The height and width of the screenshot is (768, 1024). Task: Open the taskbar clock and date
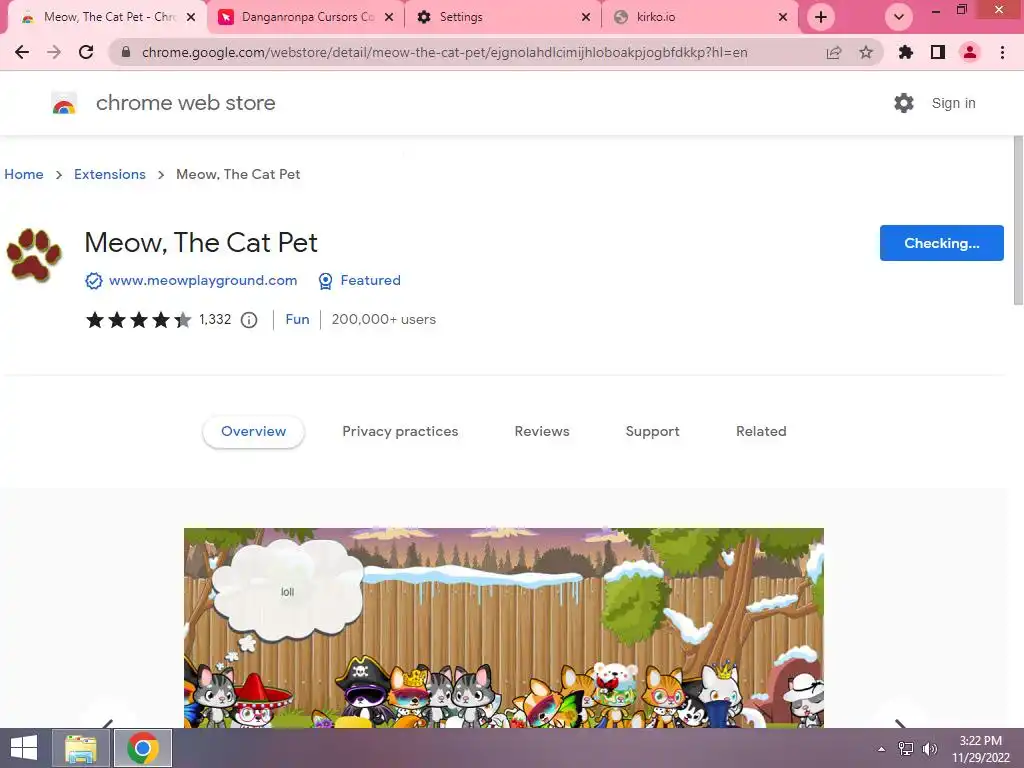[980, 749]
